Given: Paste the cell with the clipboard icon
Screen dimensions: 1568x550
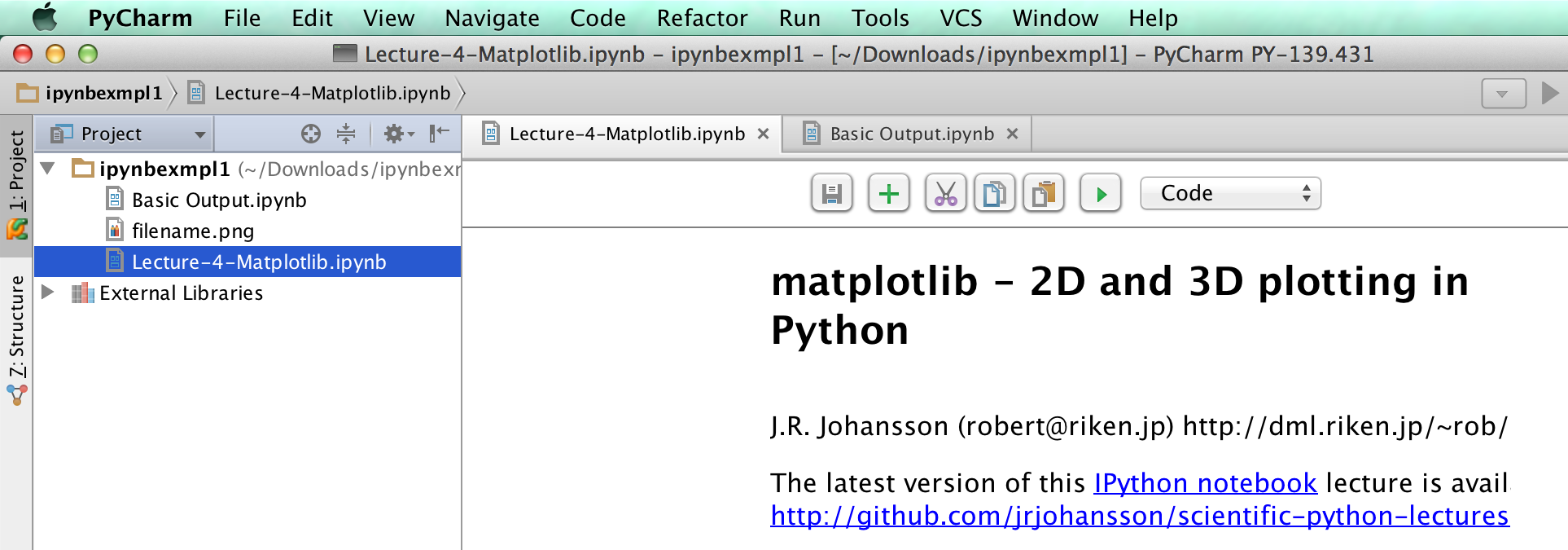Looking at the screenshot, I should pos(1043,194).
